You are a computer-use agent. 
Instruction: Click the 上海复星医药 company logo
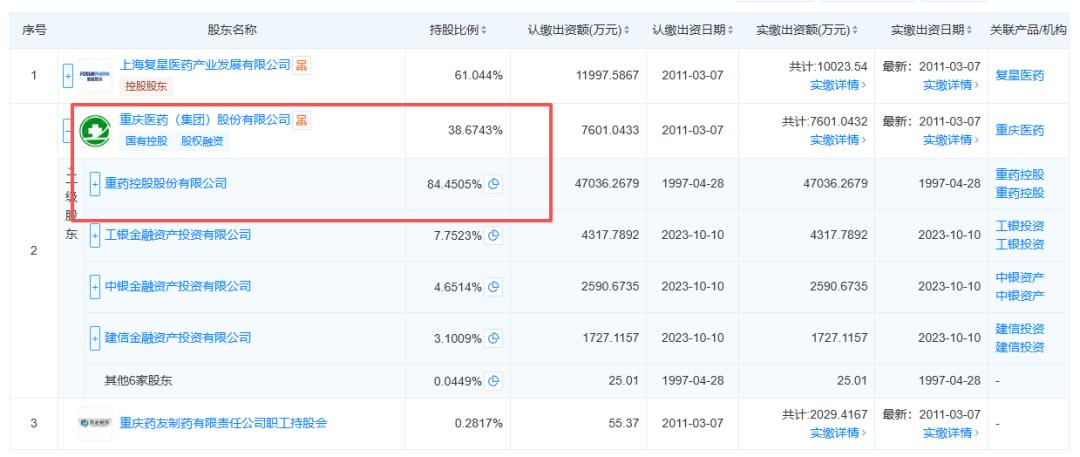(x=95, y=76)
